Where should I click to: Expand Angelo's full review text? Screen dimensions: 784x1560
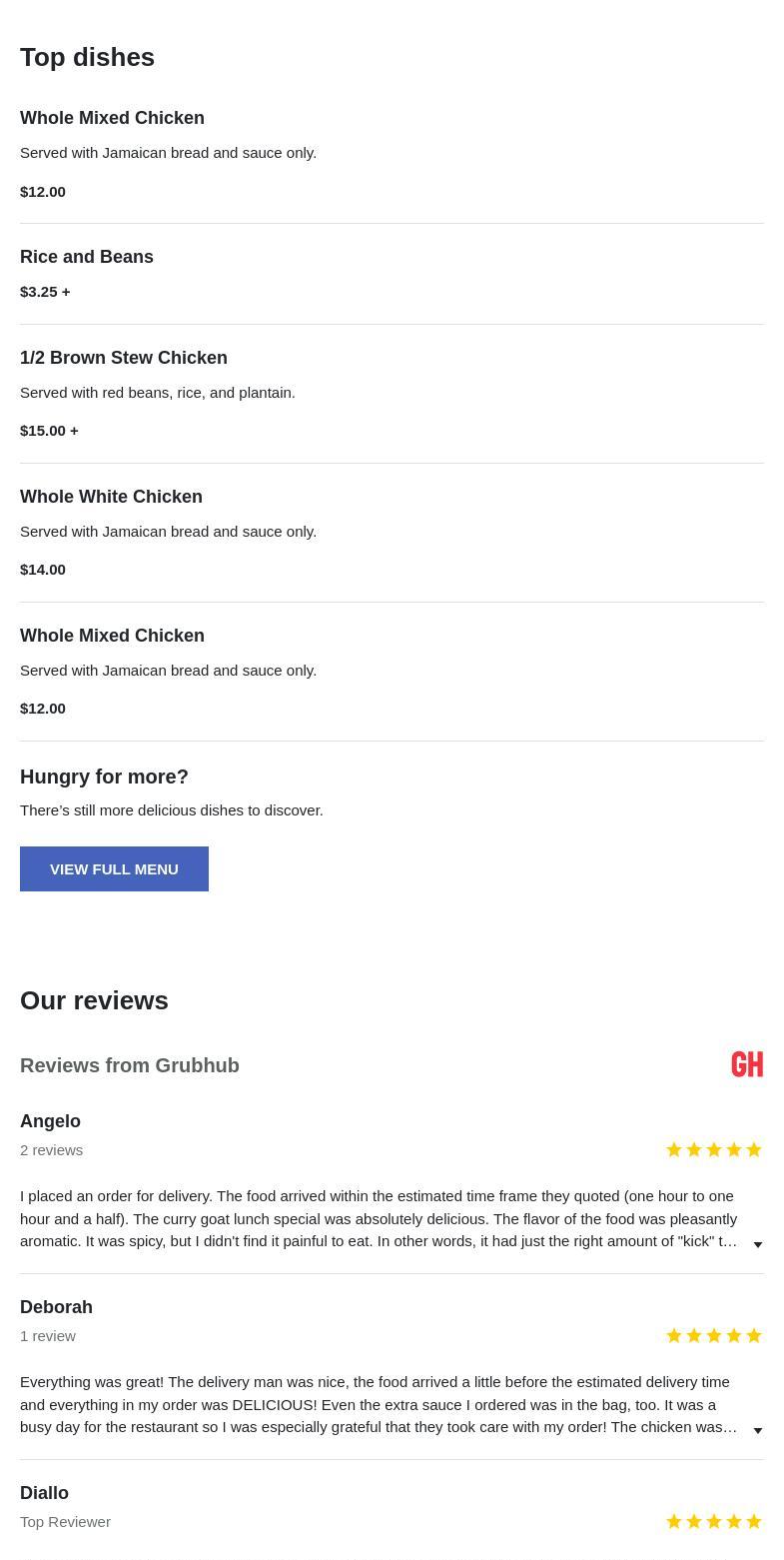(x=758, y=1244)
